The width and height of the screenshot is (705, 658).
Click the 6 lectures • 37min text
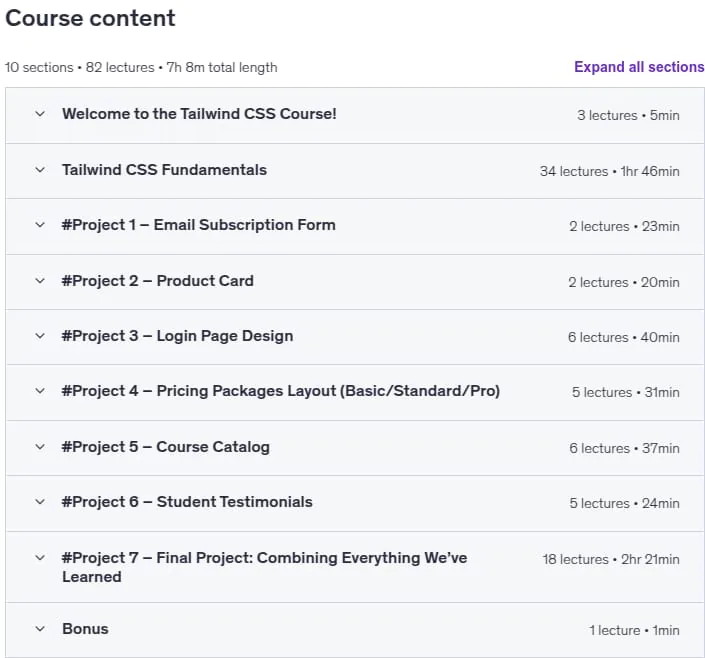click(x=625, y=448)
